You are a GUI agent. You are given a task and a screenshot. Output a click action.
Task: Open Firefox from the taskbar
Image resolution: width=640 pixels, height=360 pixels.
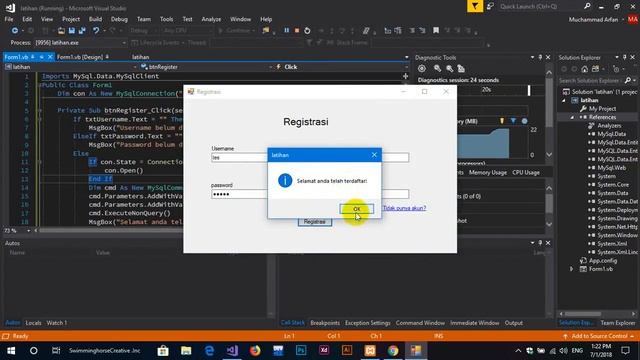tap(255, 351)
